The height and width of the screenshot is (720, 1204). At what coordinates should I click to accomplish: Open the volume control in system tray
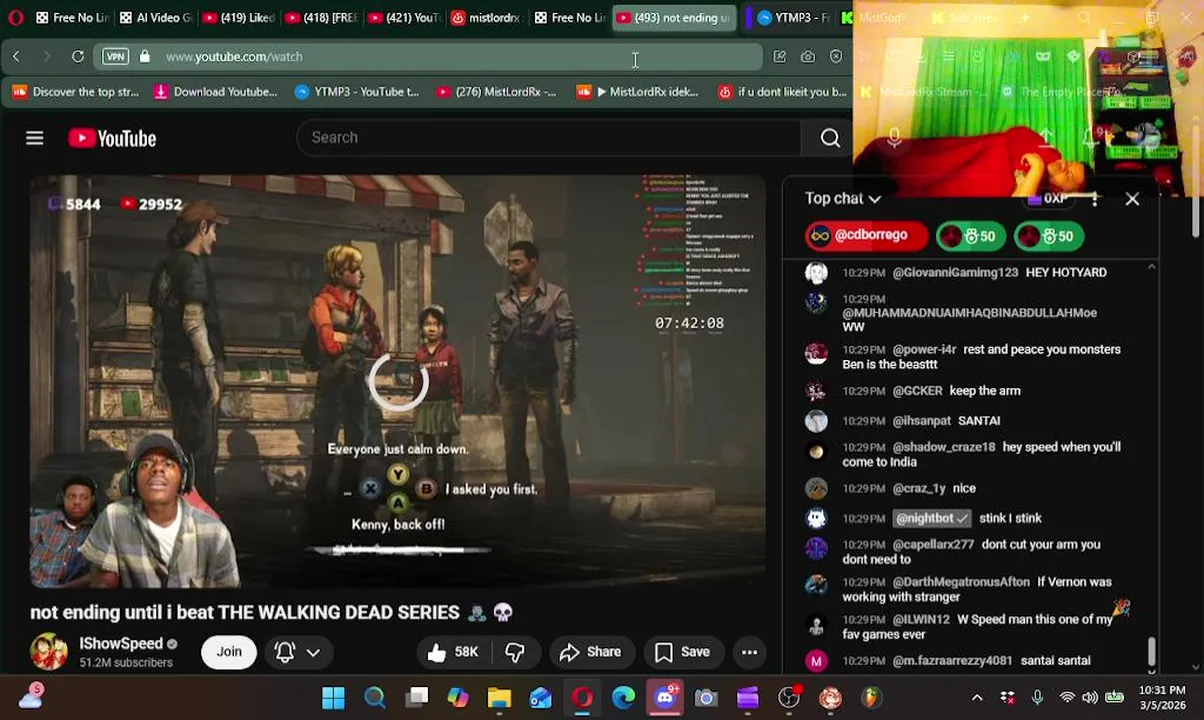1090,698
